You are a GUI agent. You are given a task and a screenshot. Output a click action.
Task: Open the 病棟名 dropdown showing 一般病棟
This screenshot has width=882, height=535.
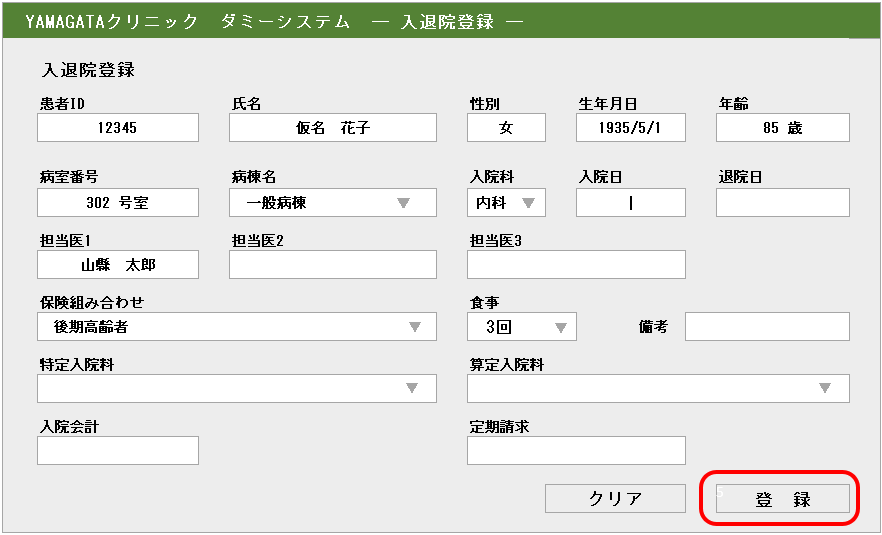point(333,203)
